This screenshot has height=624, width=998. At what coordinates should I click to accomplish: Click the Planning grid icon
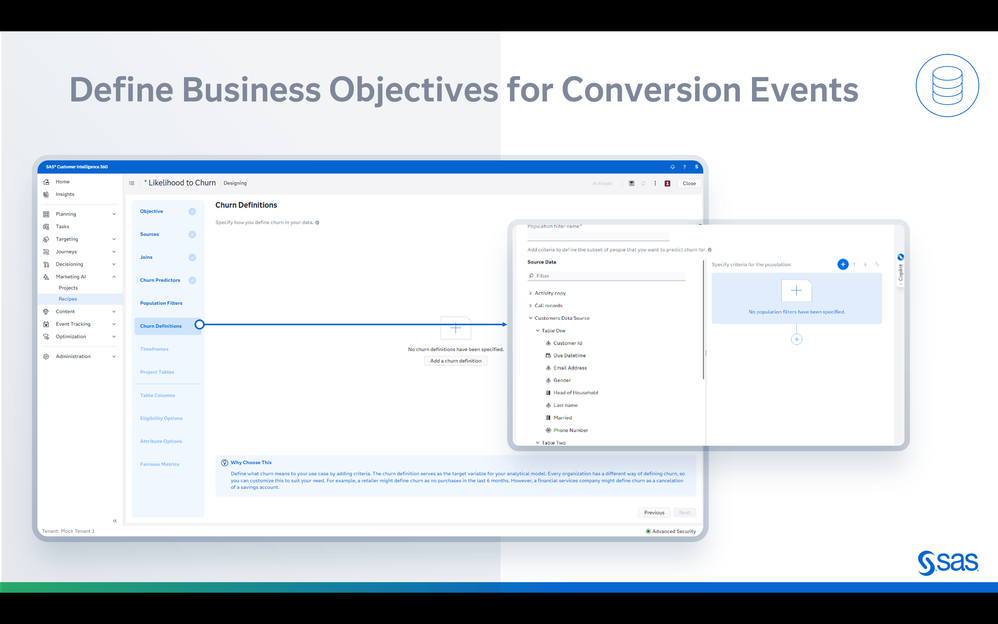pyautogui.click(x=46, y=214)
